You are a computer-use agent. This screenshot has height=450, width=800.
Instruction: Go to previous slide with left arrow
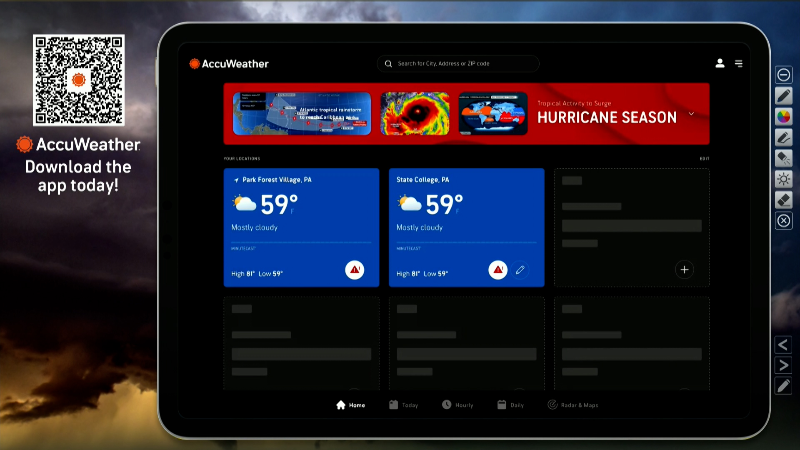coord(784,345)
